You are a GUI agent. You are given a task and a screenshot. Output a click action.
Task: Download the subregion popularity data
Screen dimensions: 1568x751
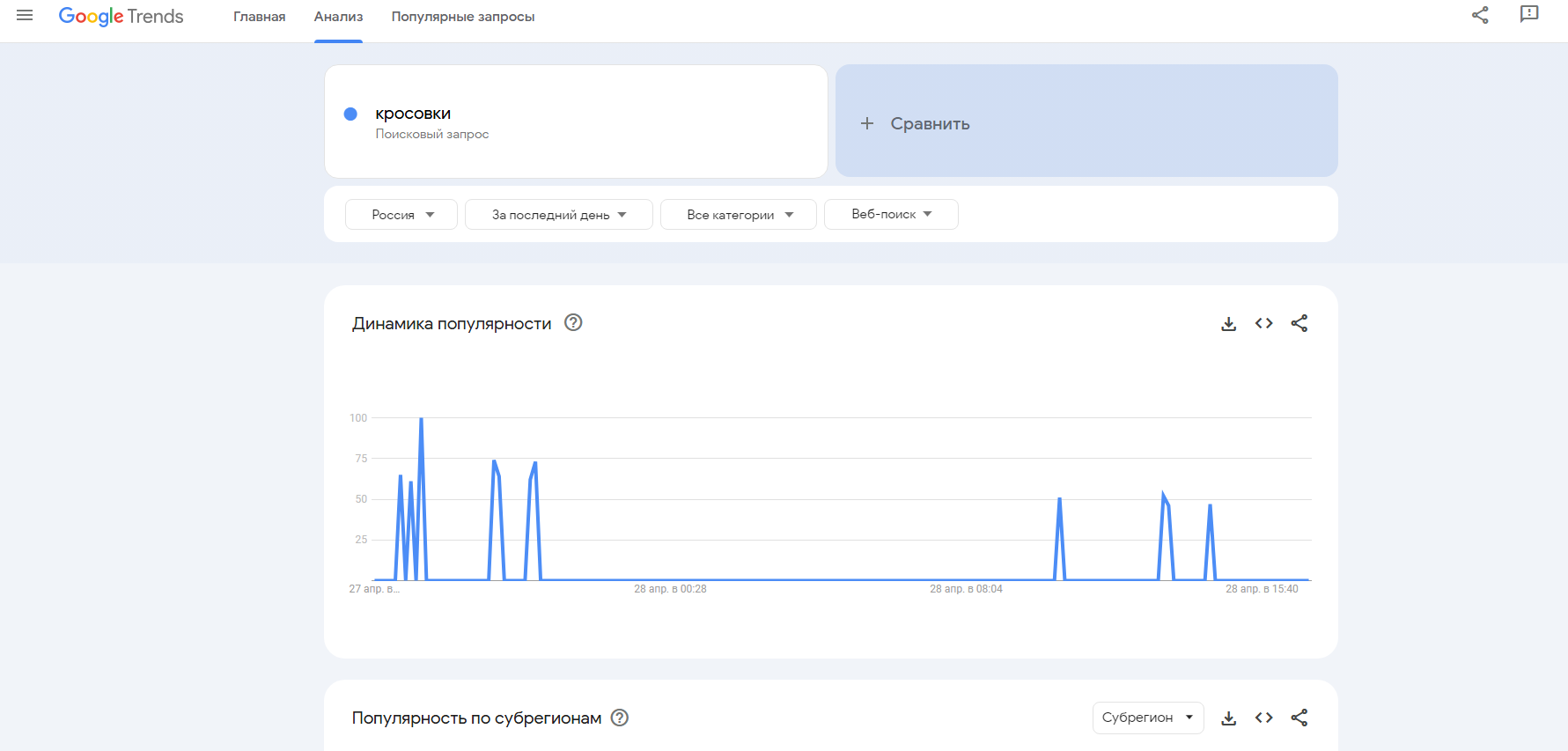click(1228, 718)
